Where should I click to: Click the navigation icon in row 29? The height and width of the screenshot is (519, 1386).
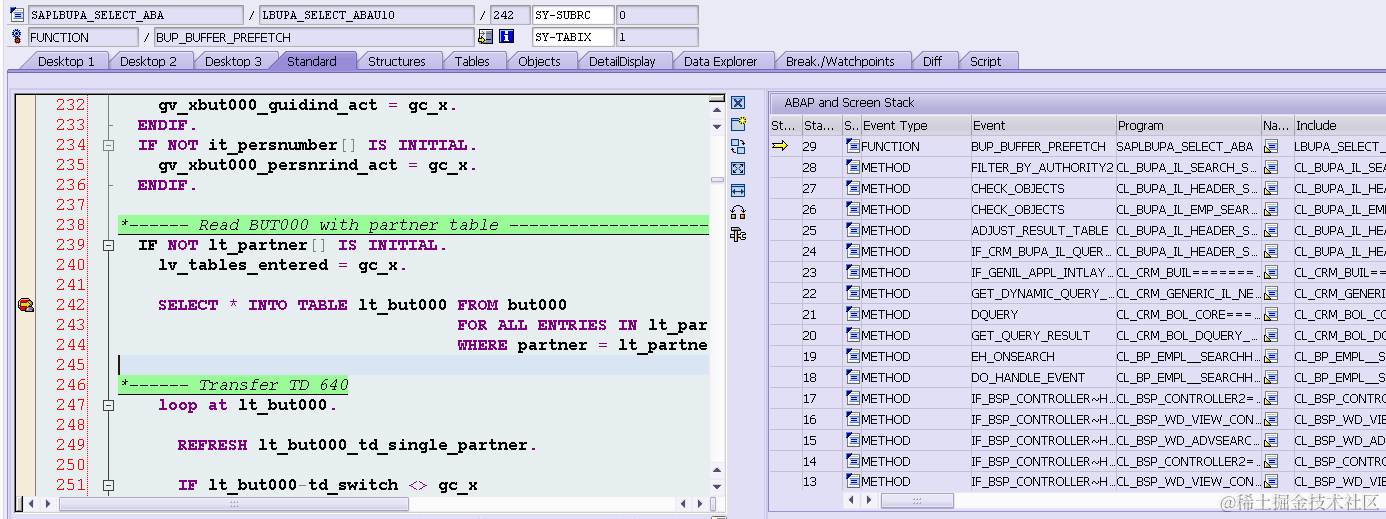tap(1271, 146)
